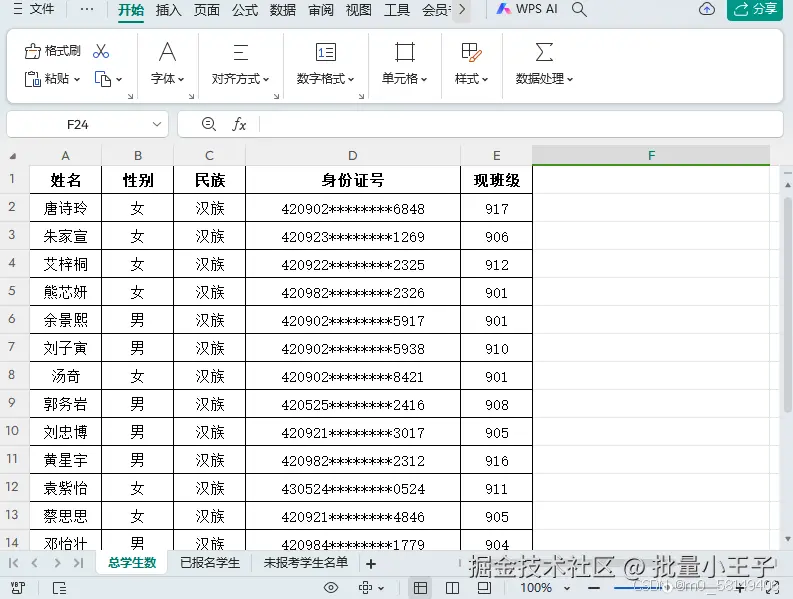Open the 样式 styles icon
The width and height of the screenshot is (793, 599).
(471, 52)
